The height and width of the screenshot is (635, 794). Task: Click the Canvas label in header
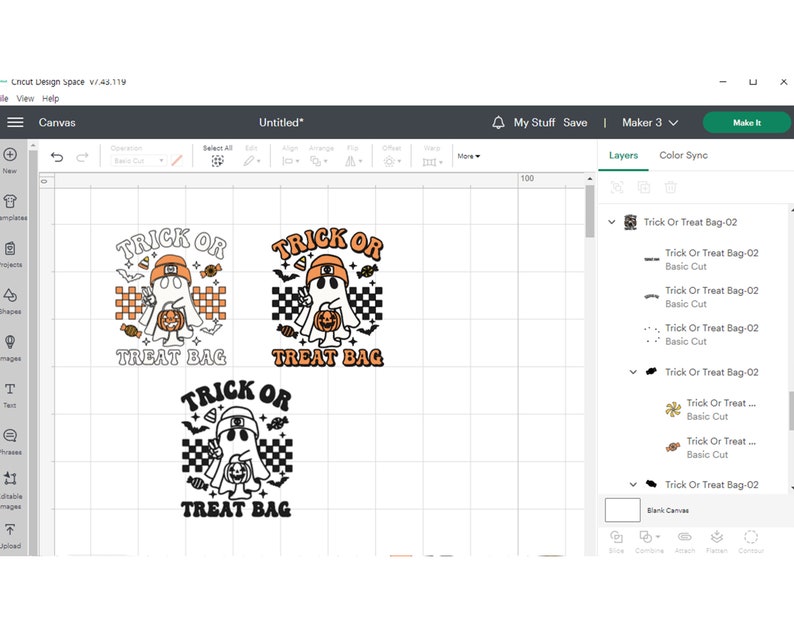(57, 123)
